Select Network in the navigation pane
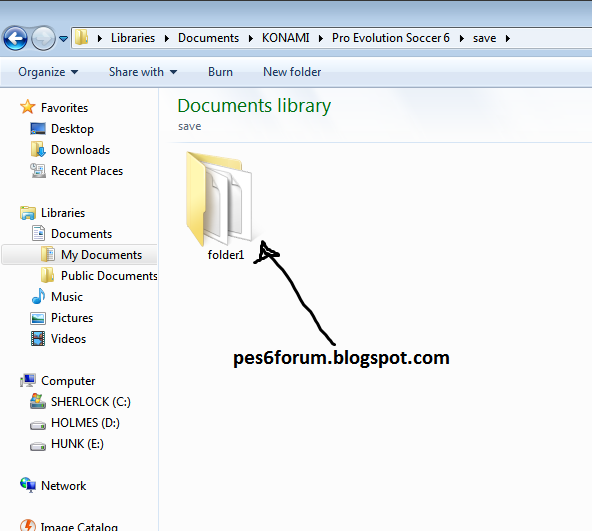 click(x=63, y=486)
